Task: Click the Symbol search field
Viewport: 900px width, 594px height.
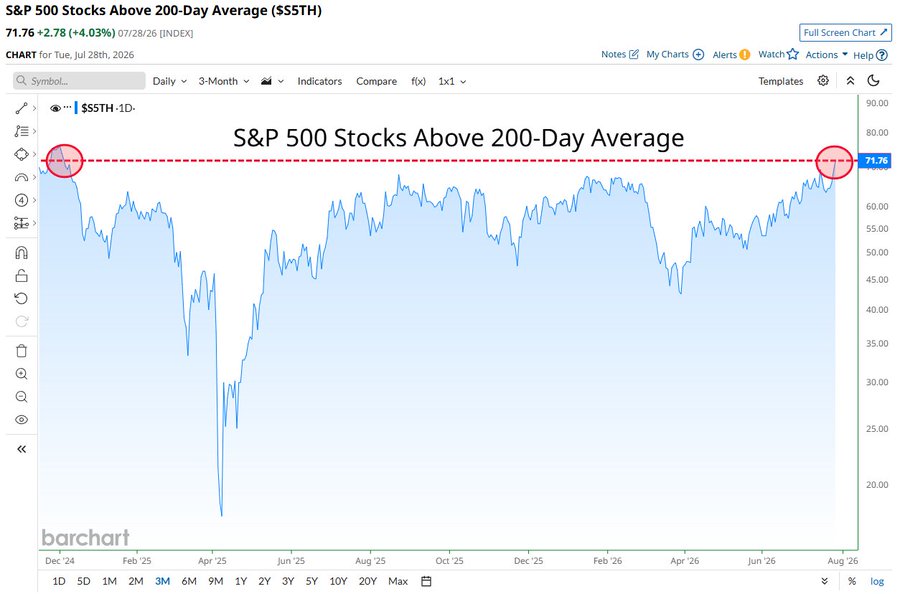Action: (x=79, y=81)
